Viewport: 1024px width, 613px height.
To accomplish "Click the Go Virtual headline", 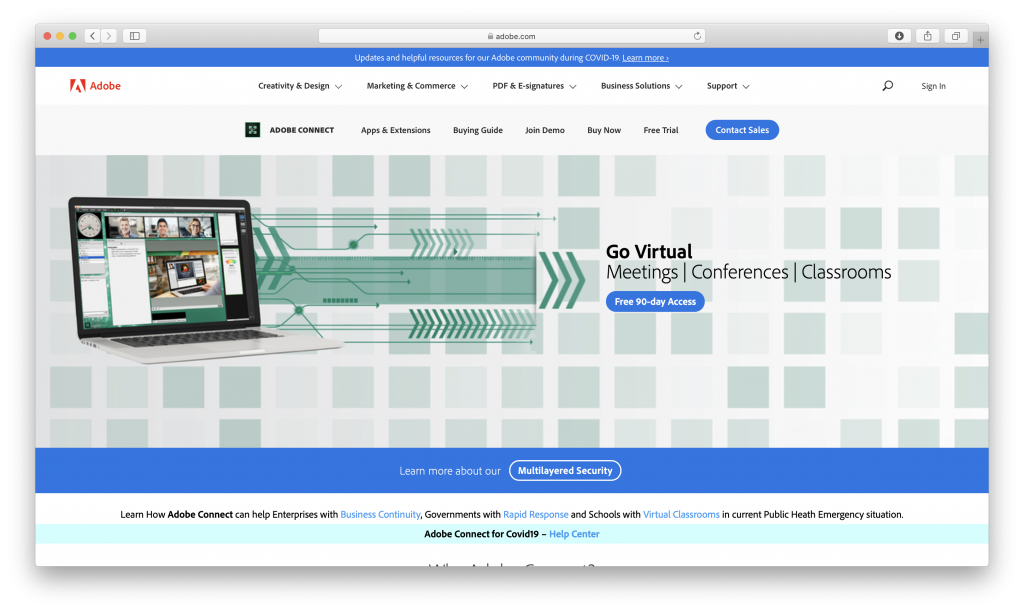I will (648, 251).
